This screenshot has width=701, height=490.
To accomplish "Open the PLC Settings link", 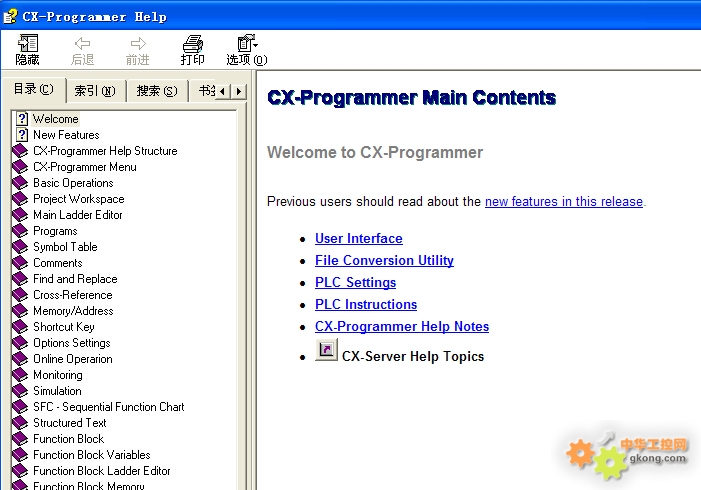I will [x=355, y=282].
